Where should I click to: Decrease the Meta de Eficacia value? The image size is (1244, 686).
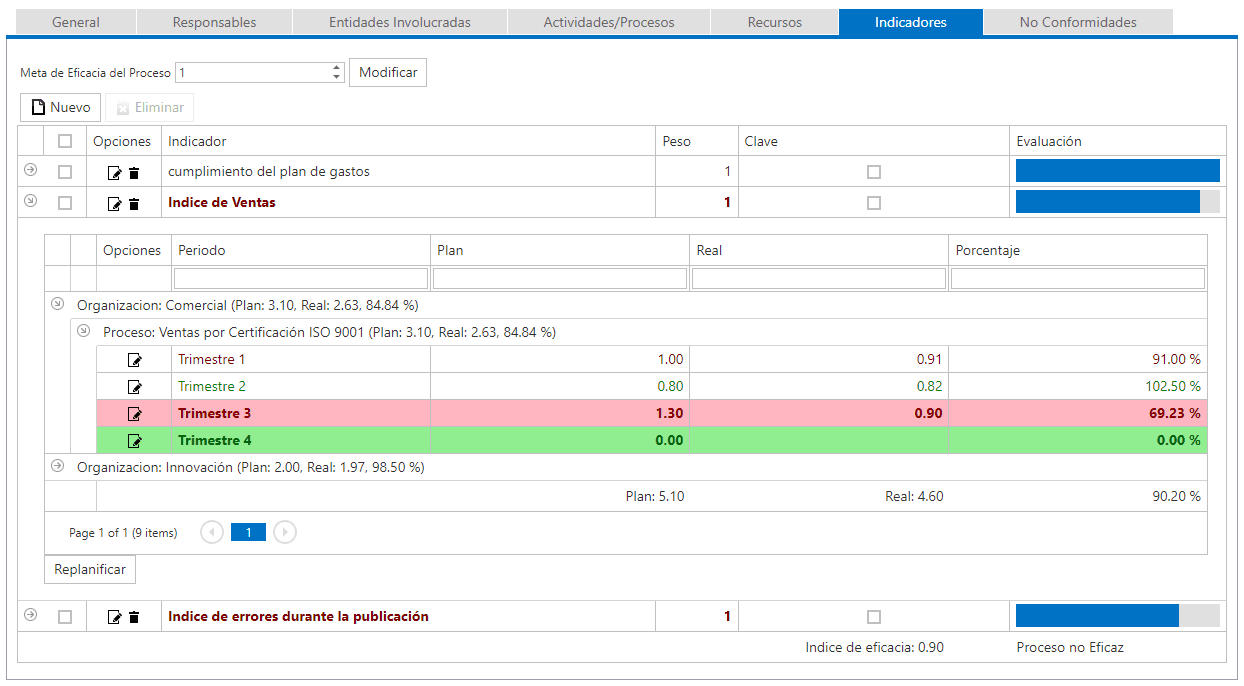[336, 77]
